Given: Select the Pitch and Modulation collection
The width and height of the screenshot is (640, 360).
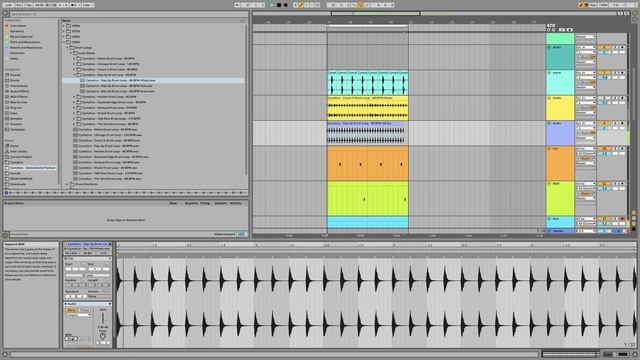Looking at the screenshot, I should point(25,42).
